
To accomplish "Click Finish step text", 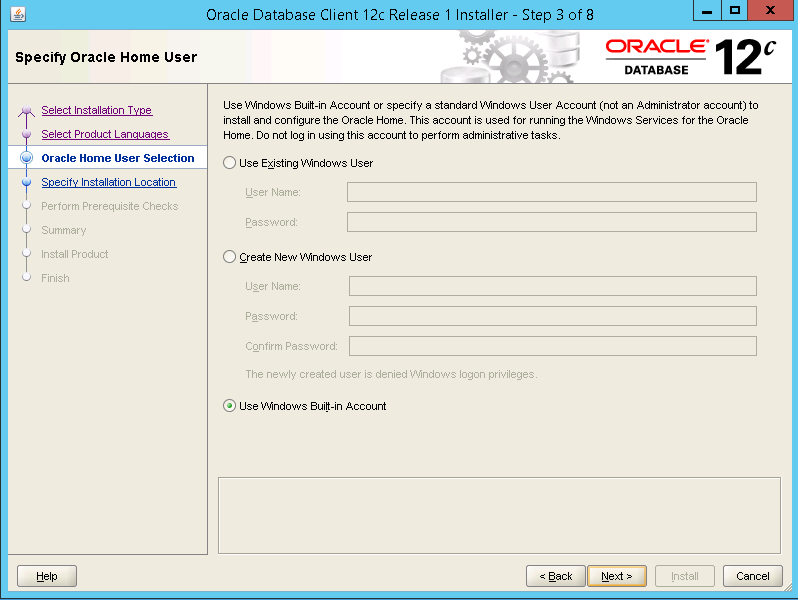I will (55, 278).
